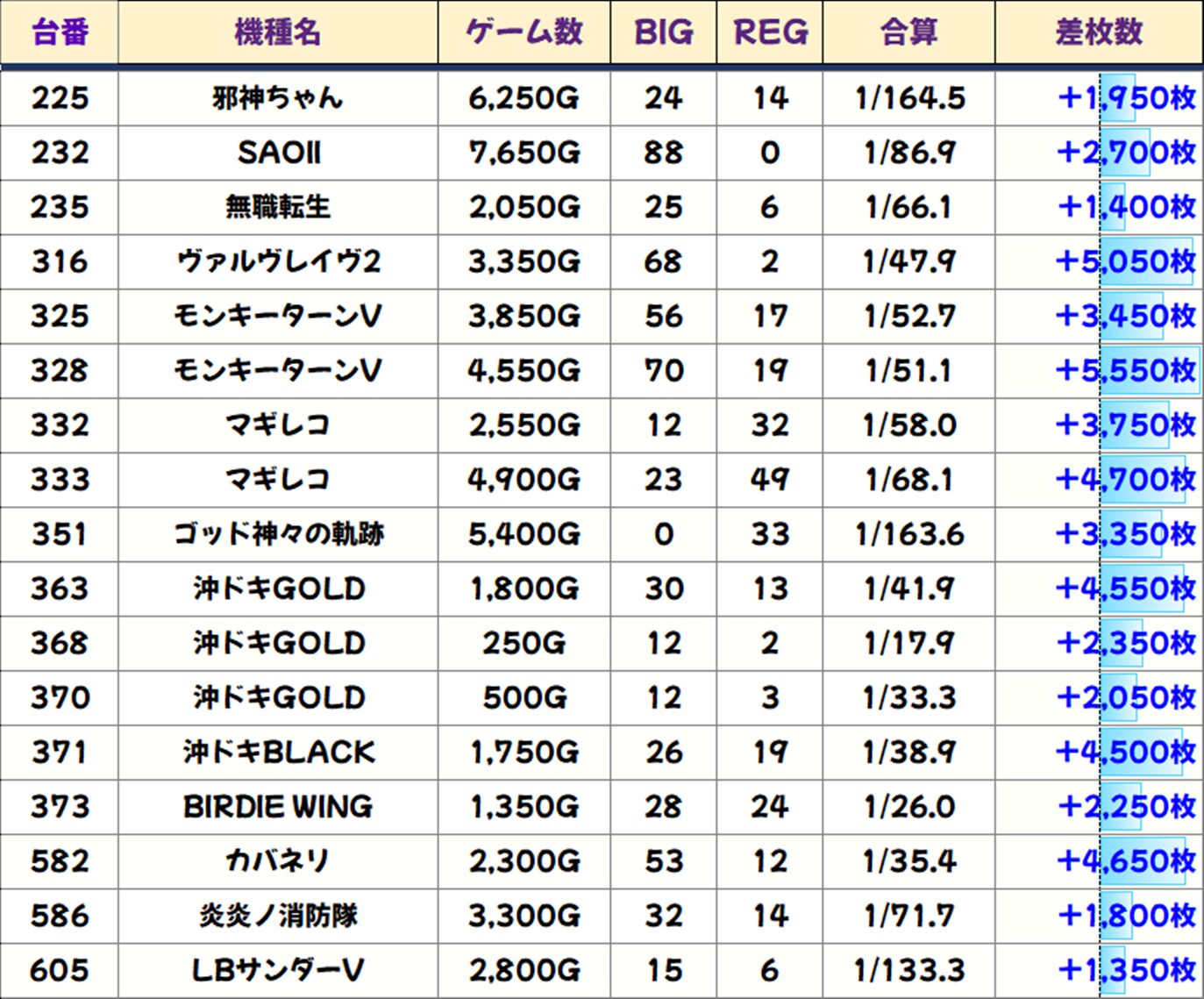
Task: Click the 5,400G game count
Action: pyautogui.click(x=524, y=534)
